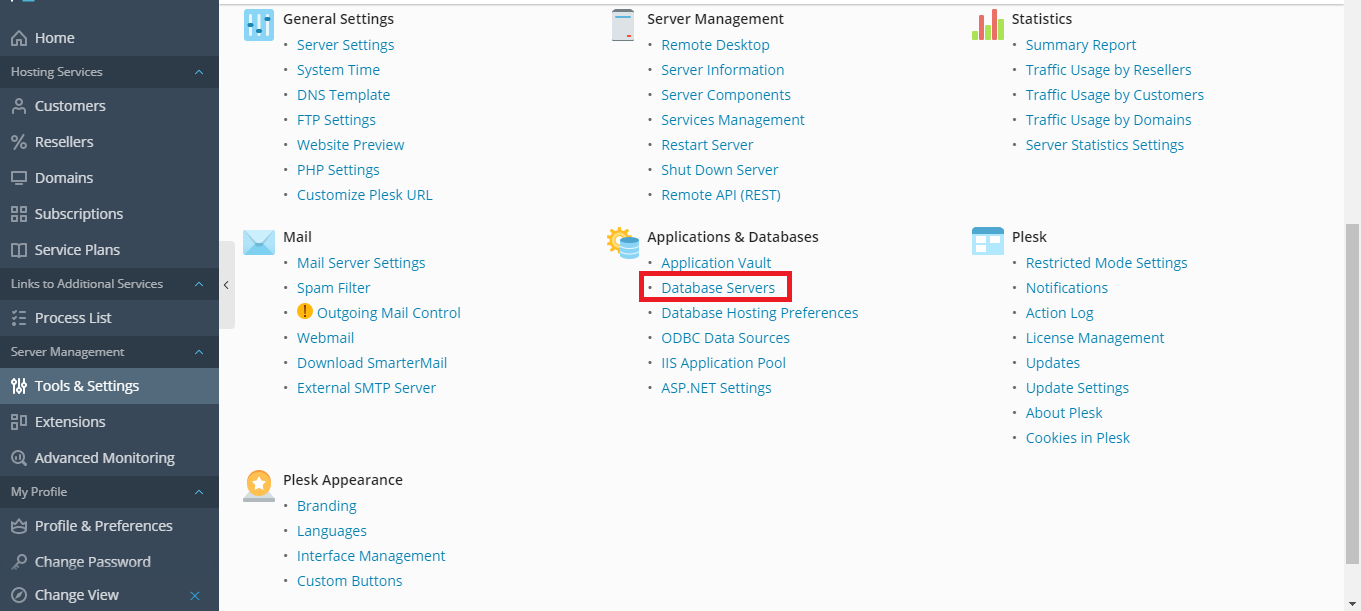This screenshot has height=611, width=1361.
Task: Click the Customers person icon
Action: [x=18, y=106]
